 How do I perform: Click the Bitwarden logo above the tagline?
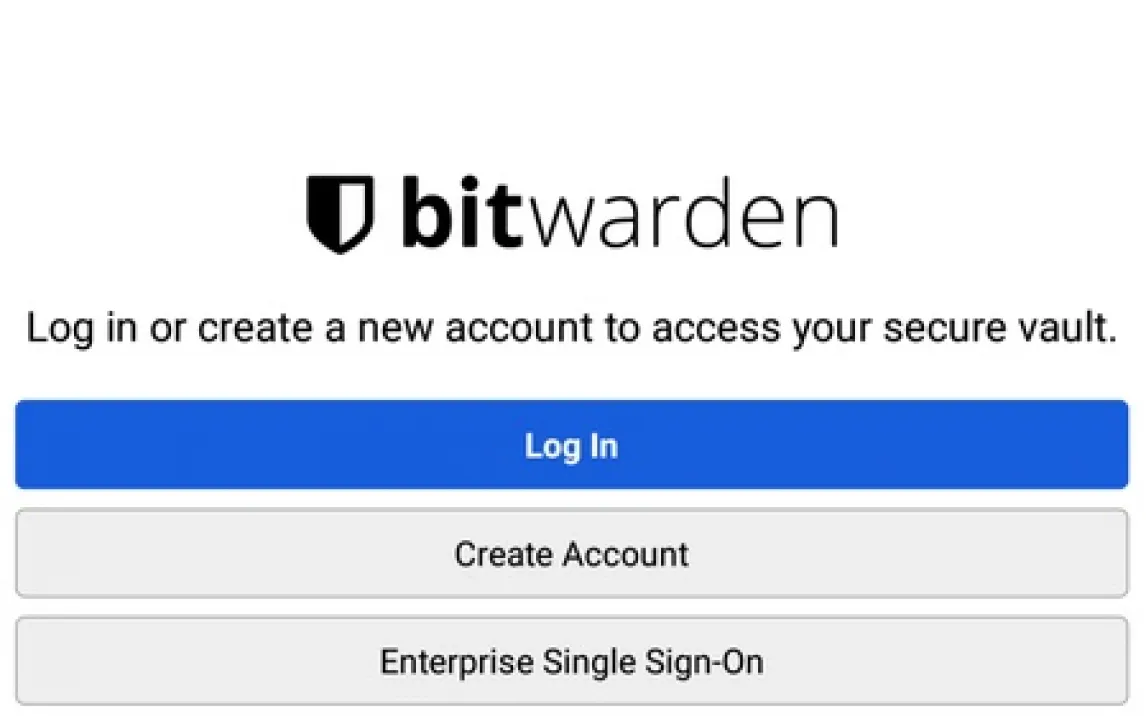pos(572,213)
